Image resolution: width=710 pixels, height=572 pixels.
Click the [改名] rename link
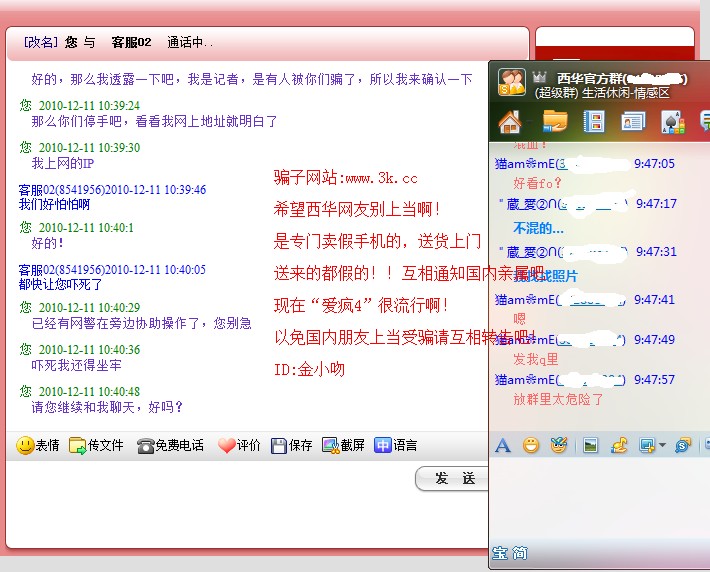tap(41, 42)
